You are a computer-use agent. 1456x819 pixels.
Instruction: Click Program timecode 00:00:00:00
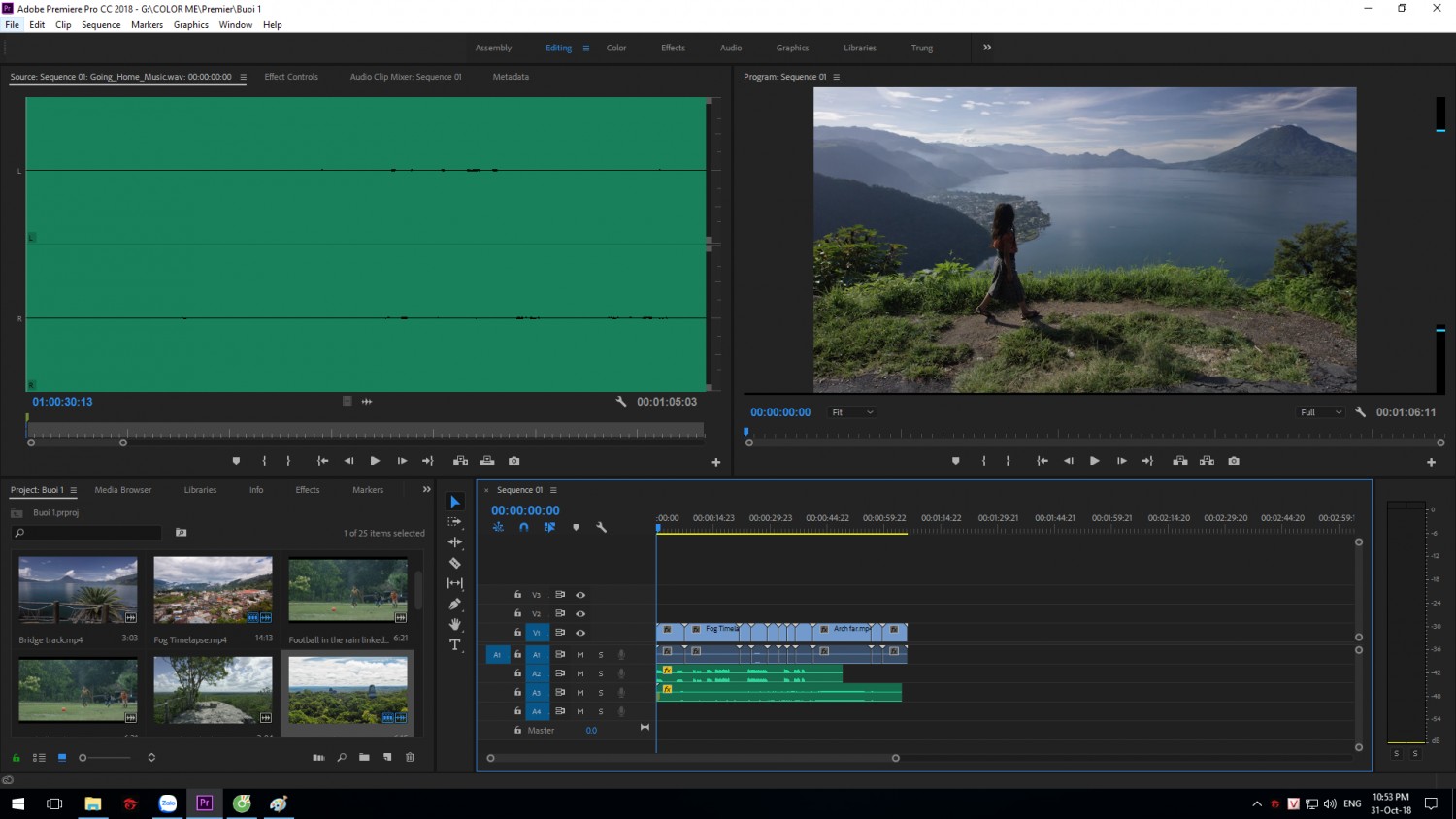[780, 412]
